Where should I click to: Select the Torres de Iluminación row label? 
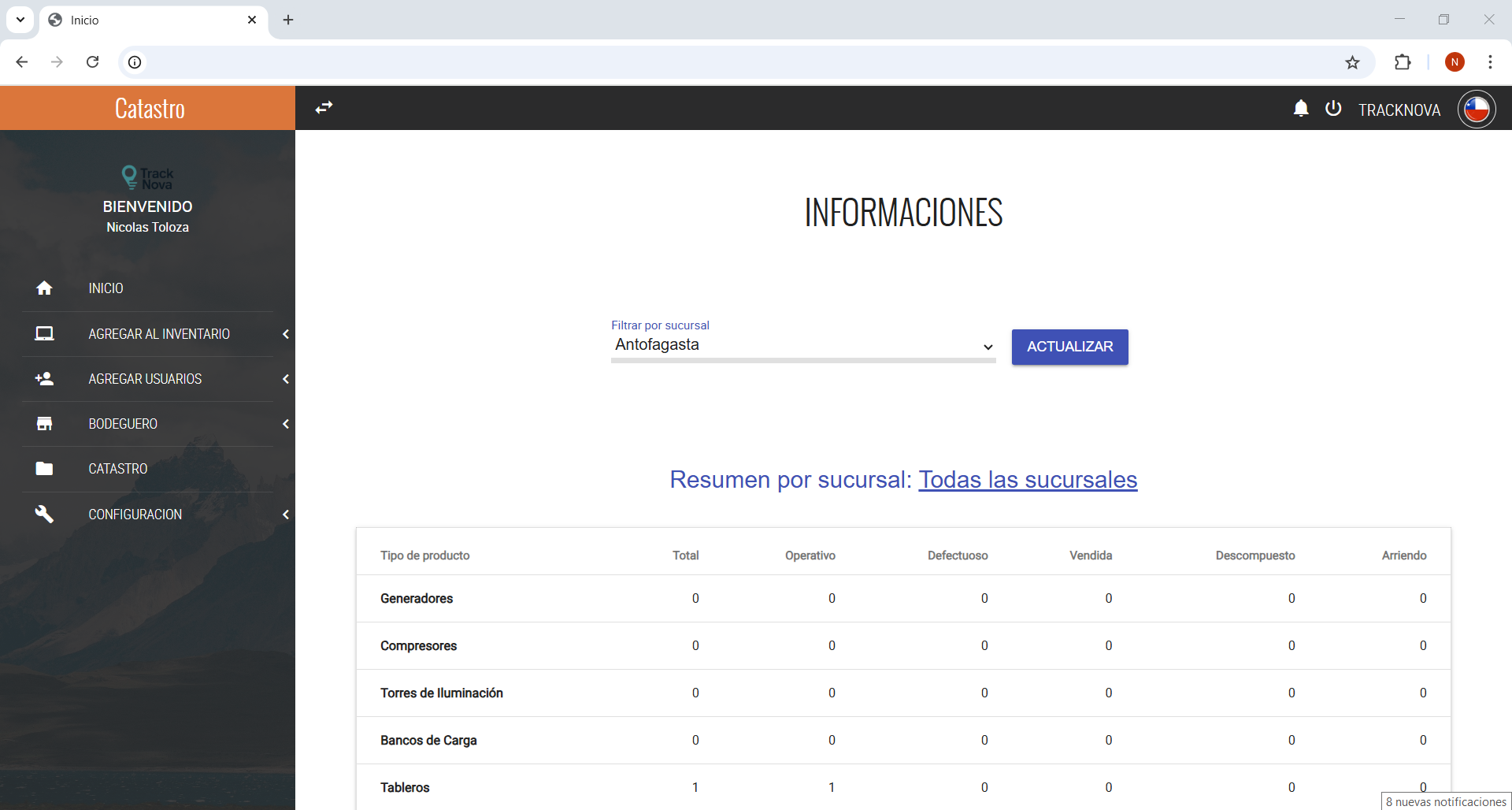click(441, 693)
